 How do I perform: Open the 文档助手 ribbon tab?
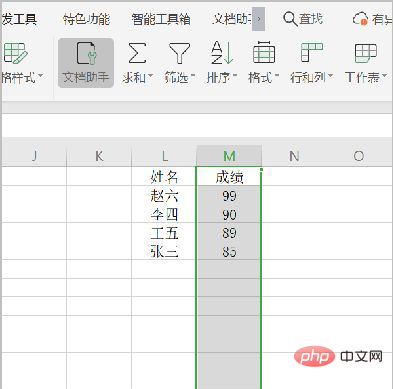[x=232, y=19]
